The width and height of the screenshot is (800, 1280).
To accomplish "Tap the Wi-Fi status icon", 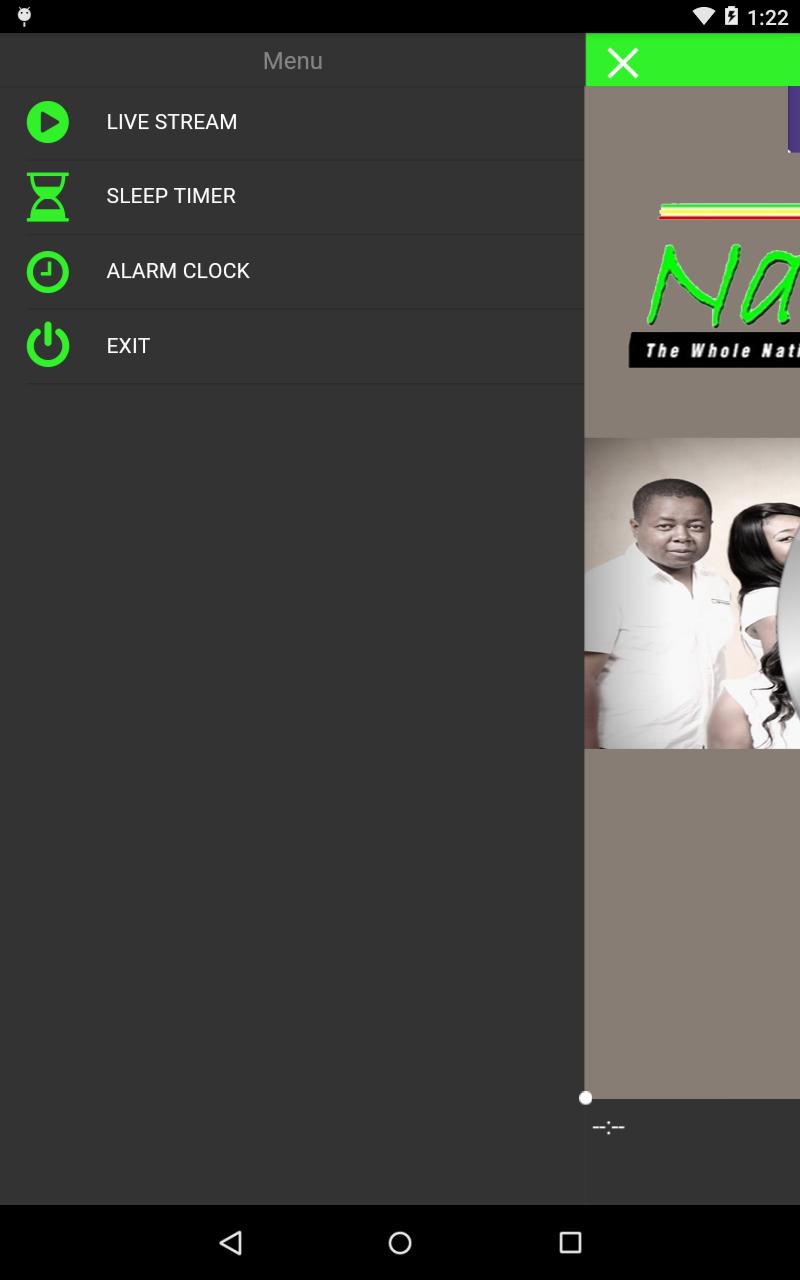I will tap(704, 16).
